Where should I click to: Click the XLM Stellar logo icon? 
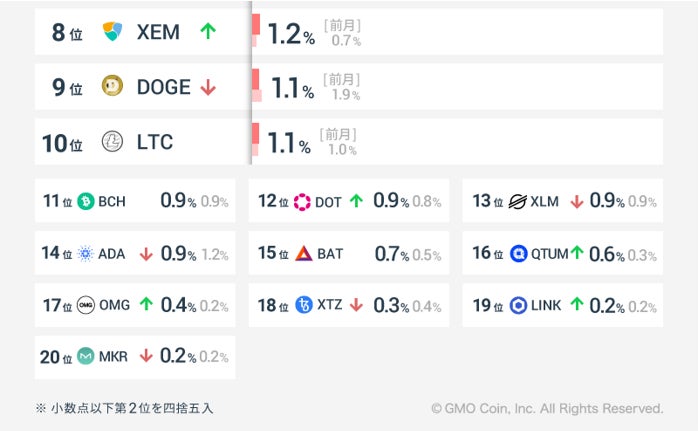(517, 201)
